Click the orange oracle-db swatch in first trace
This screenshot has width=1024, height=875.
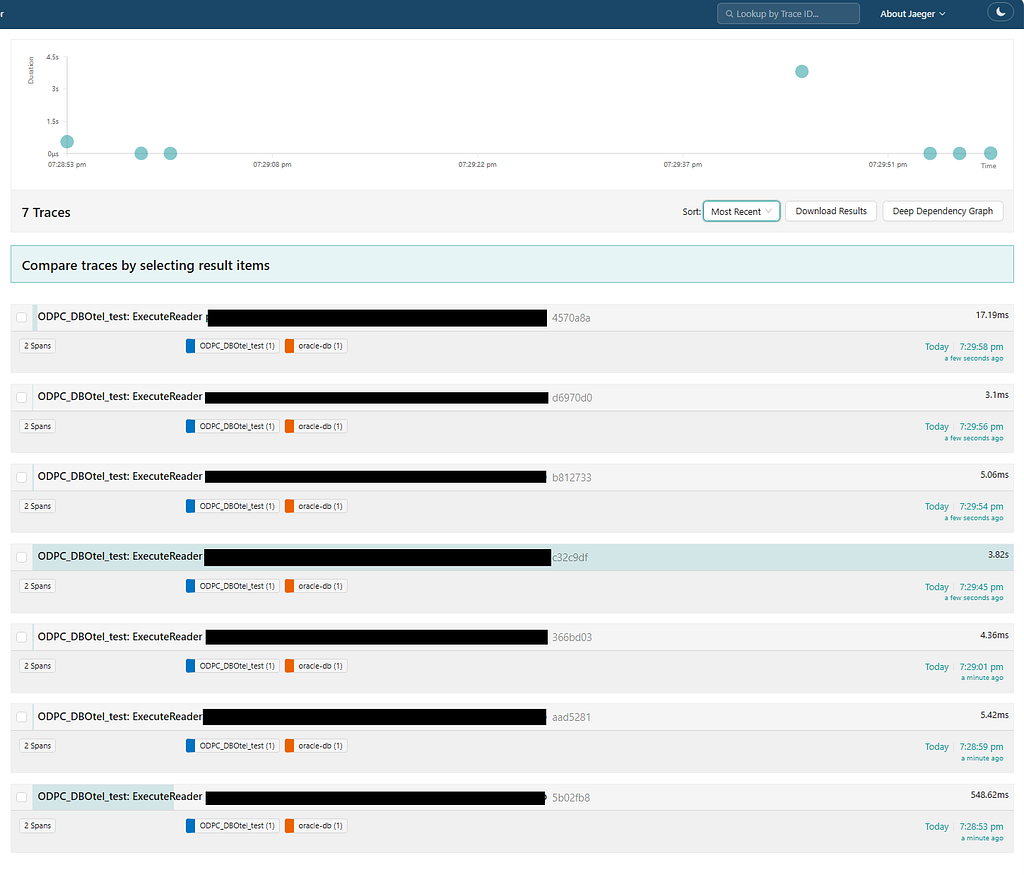(x=289, y=346)
